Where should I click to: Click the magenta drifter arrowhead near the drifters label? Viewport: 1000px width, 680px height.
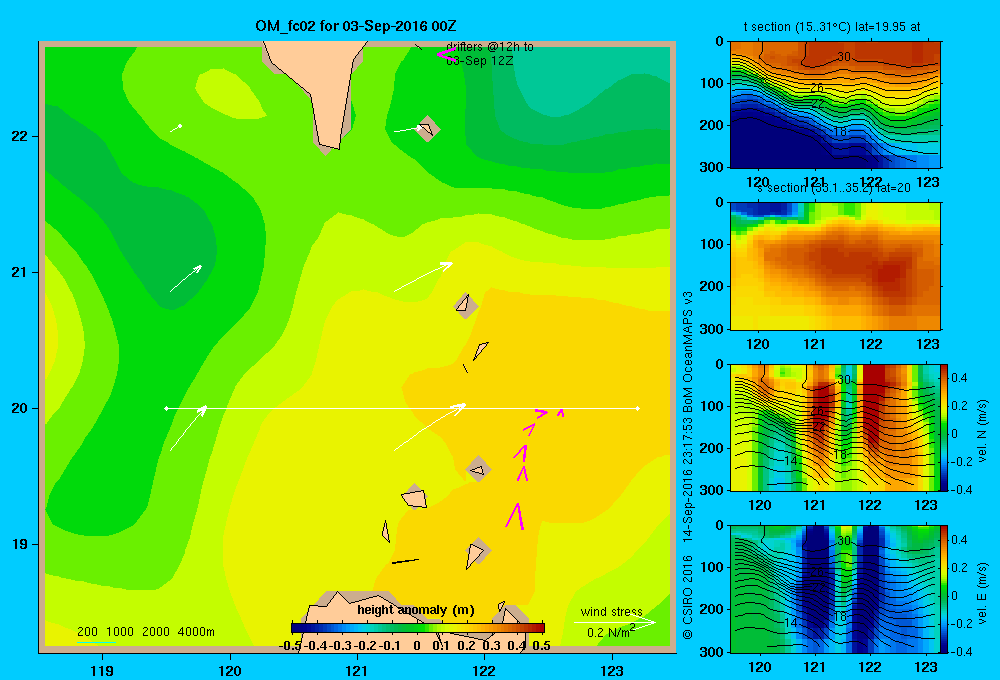click(446, 54)
